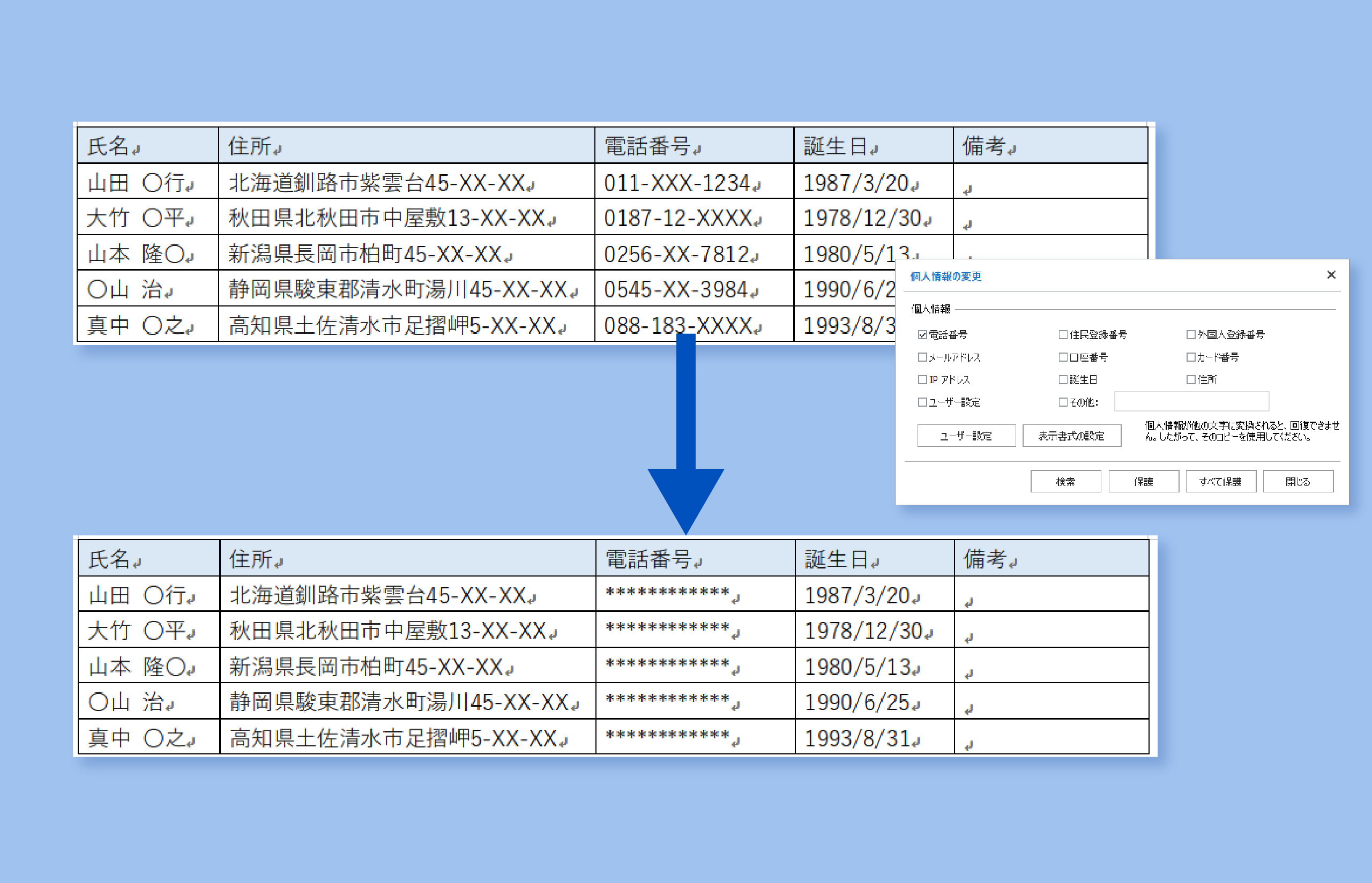The image size is (1372, 883).
Task: Click the 検索 button
Action: click(1065, 482)
